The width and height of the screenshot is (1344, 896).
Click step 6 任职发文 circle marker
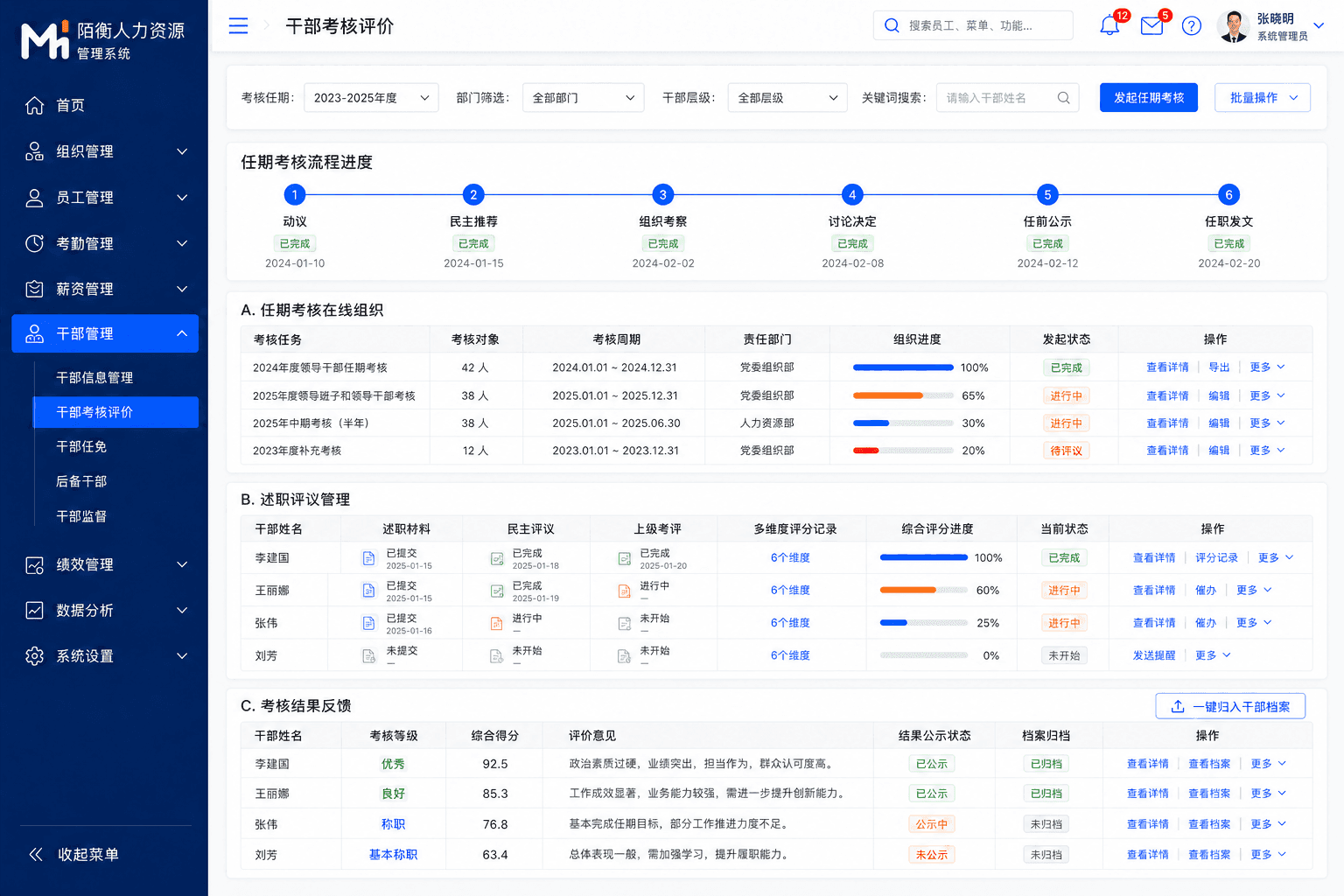point(1228,194)
